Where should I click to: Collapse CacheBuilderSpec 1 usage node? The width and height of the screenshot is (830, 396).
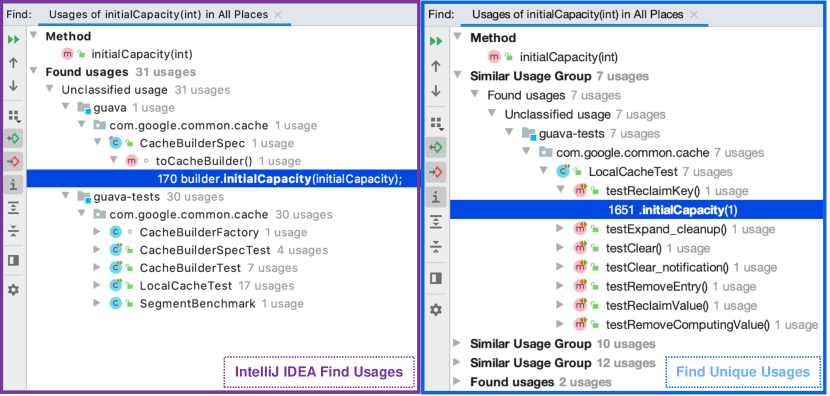point(98,143)
